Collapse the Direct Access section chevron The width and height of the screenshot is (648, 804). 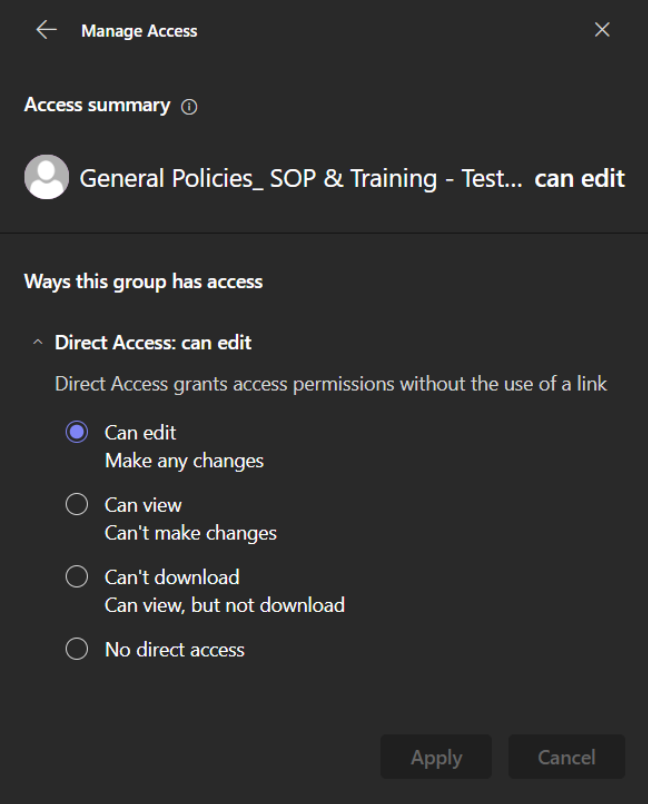[x=38, y=343]
